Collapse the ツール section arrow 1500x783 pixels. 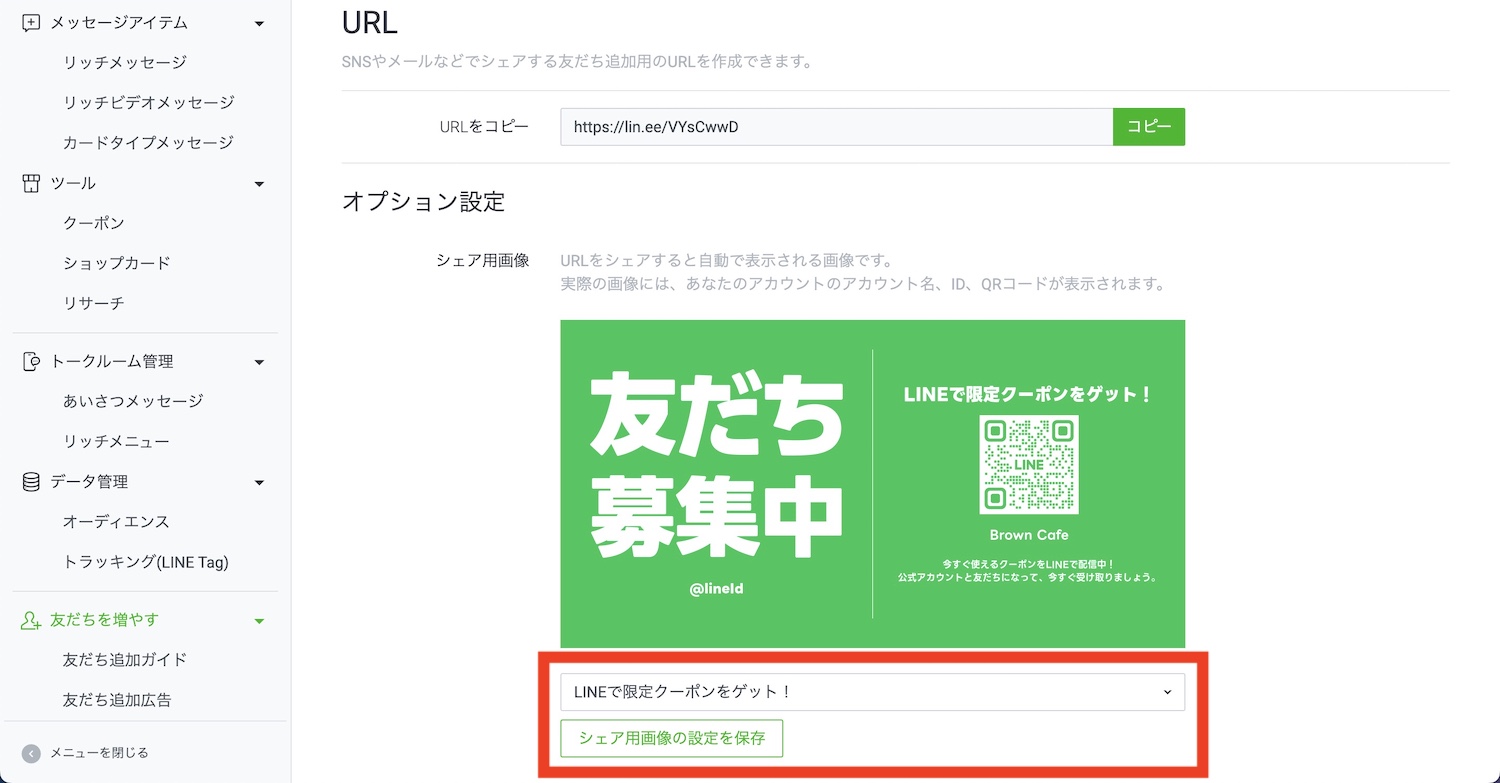(259, 184)
